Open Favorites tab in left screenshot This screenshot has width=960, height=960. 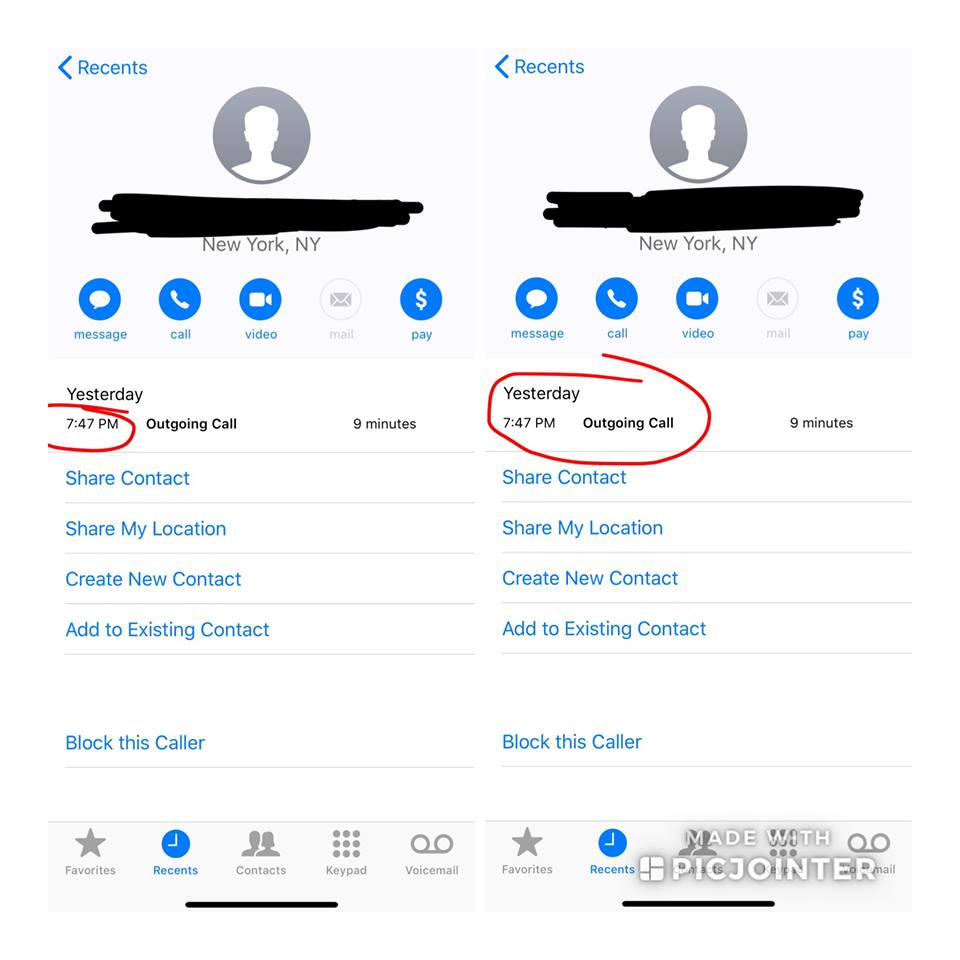pyautogui.click(x=90, y=852)
